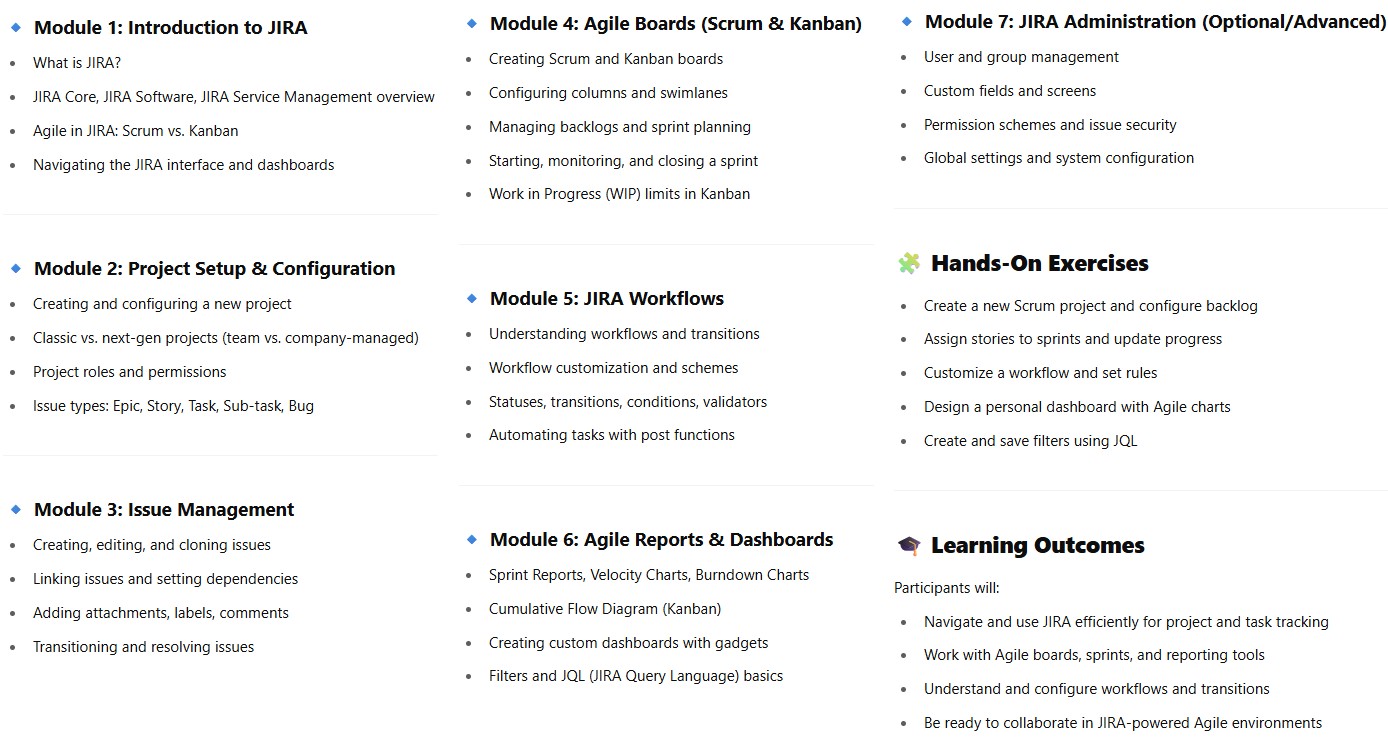The width and height of the screenshot is (1388, 751).
Task: Click 'Custom fields and screens' item
Action: [x=1010, y=91]
